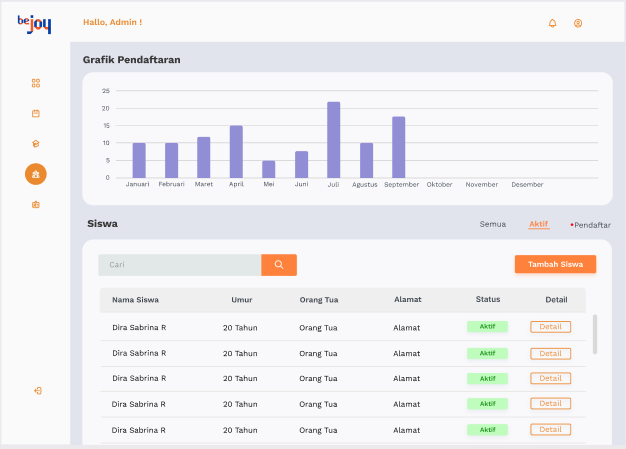Open the briefcase icon in sidebar

[x=36, y=205]
